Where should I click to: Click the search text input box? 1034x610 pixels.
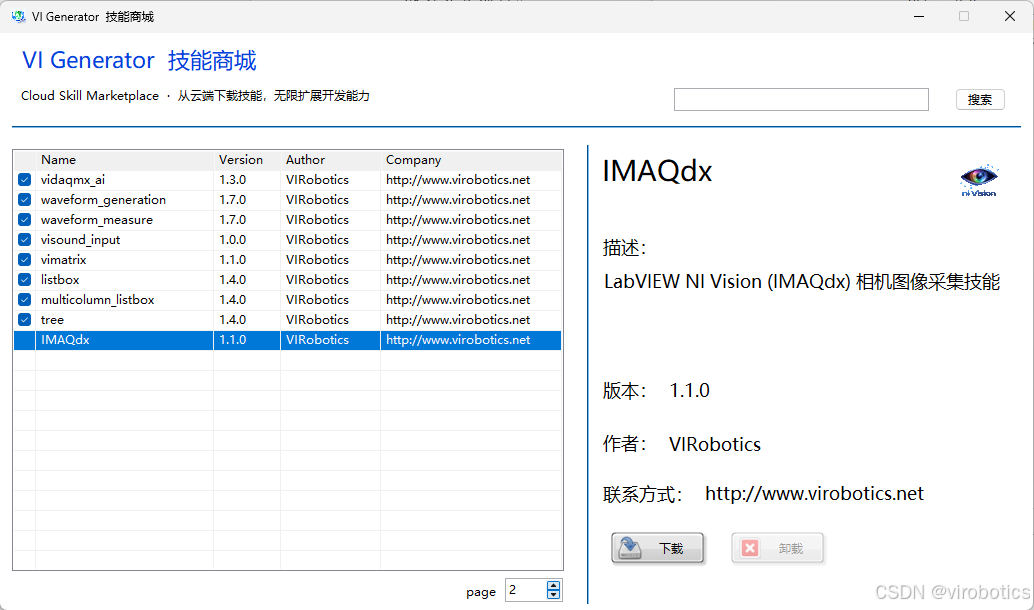pos(801,100)
